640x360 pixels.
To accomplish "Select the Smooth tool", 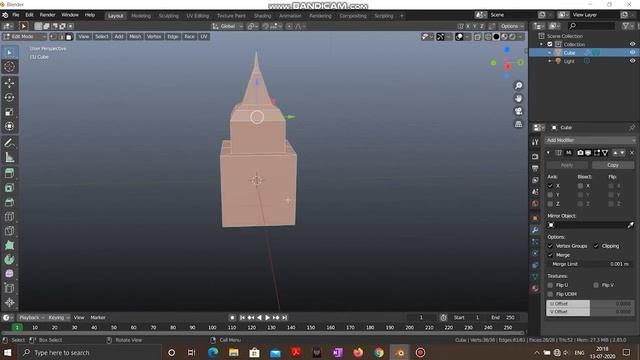I will pos(9,273).
